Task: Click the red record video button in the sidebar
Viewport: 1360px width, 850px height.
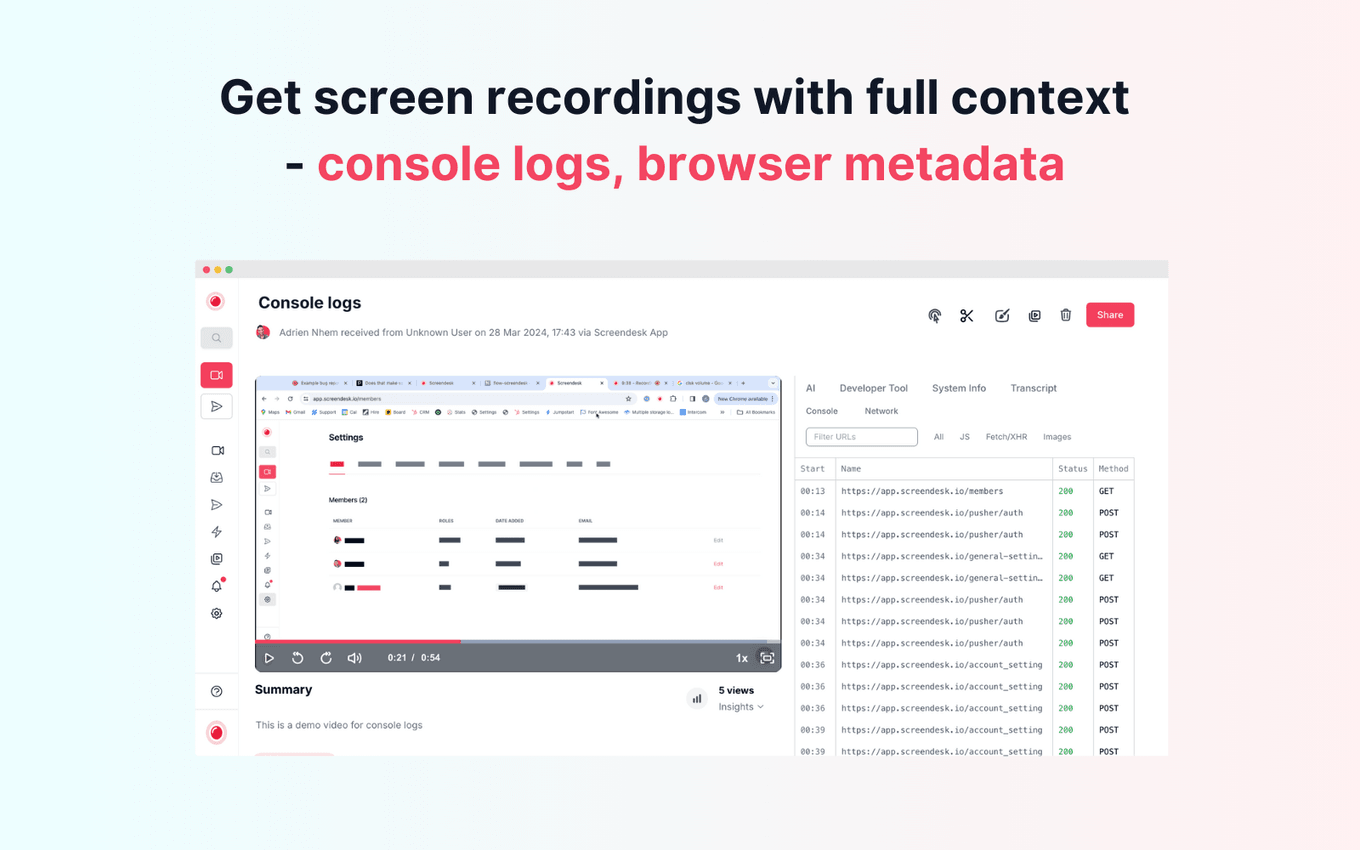Action: click(216, 375)
